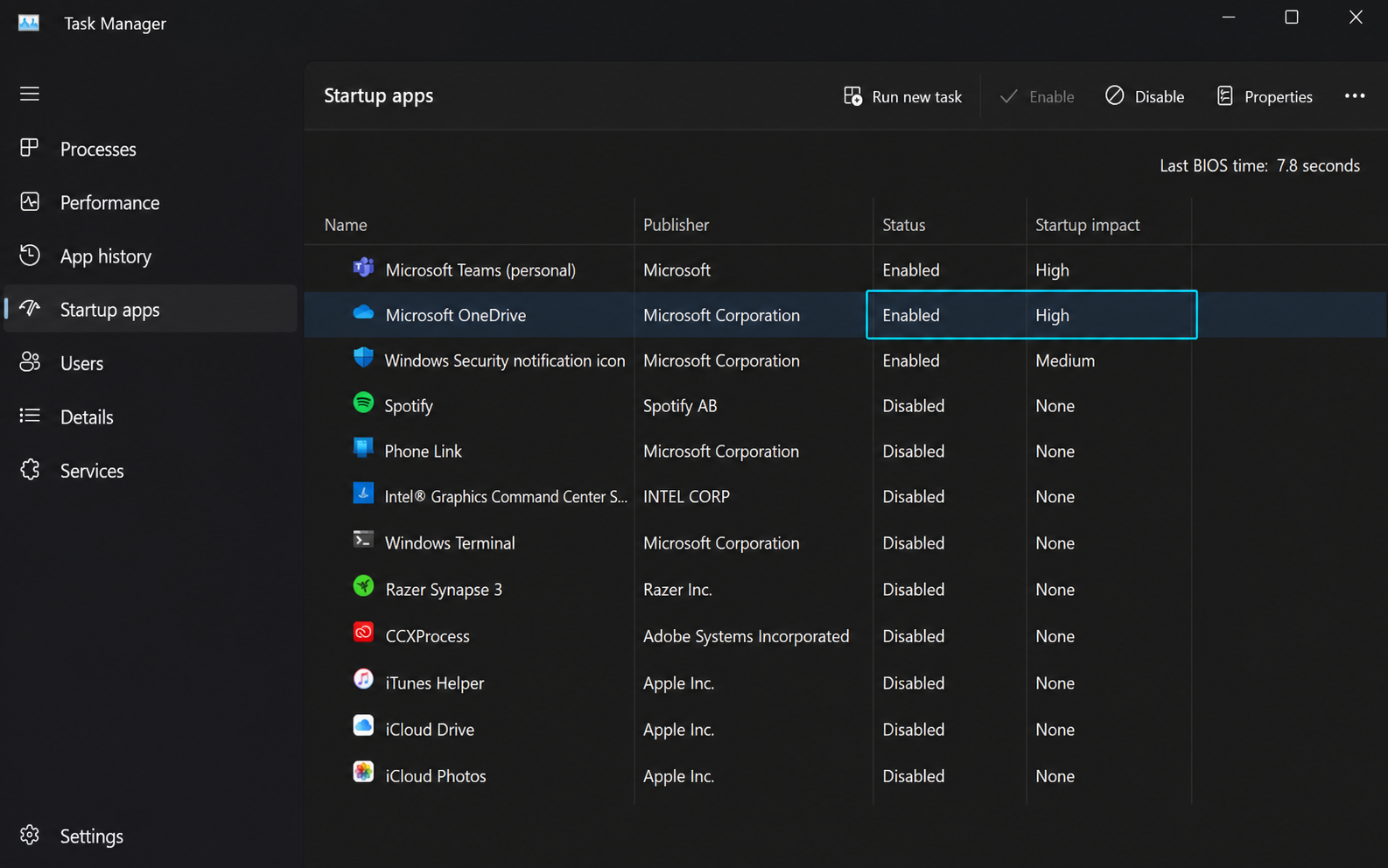The height and width of the screenshot is (868, 1388).
Task: Click the iCloud Drive icon
Action: click(363, 725)
